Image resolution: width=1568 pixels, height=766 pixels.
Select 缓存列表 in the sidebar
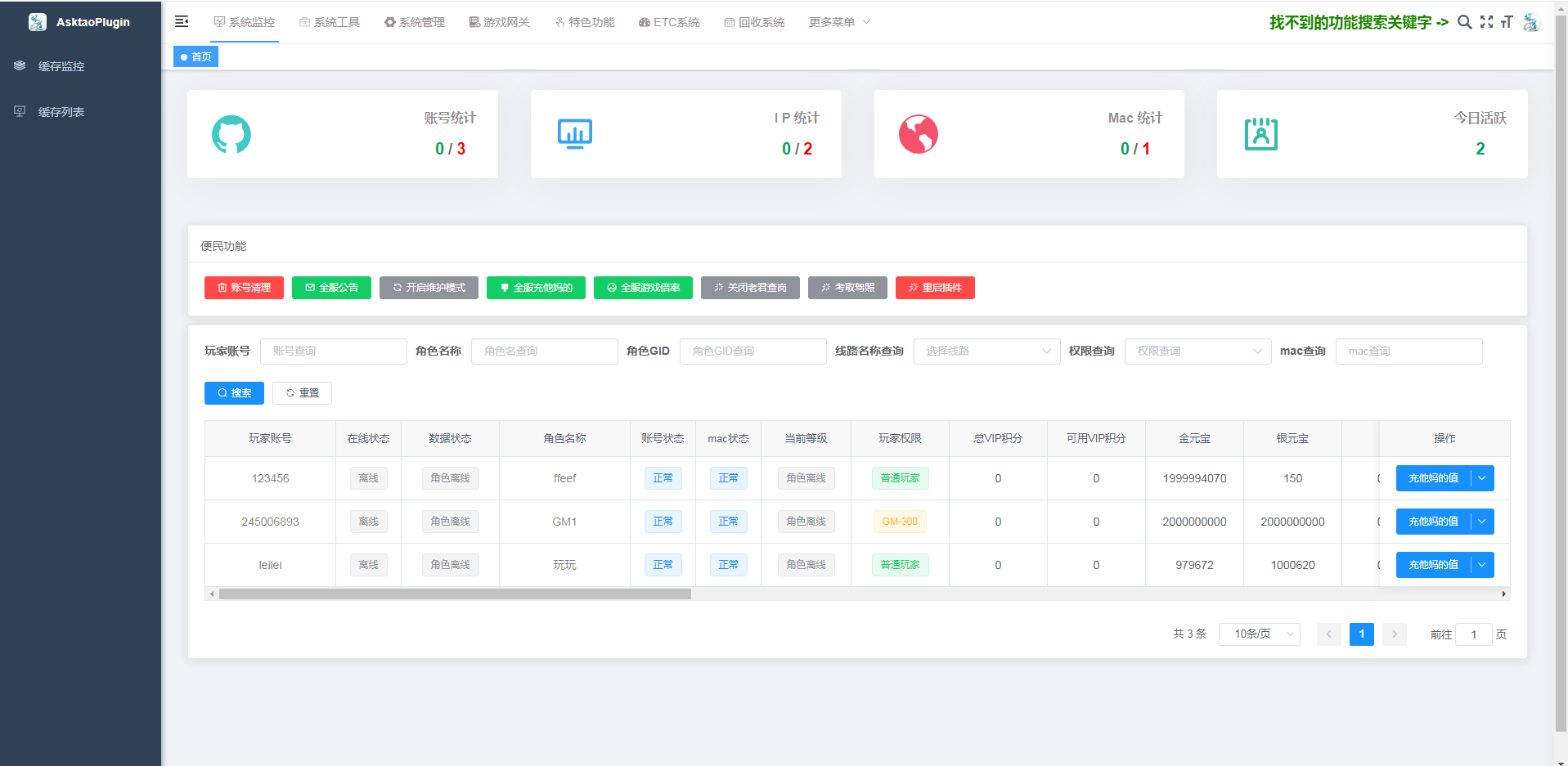61,112
